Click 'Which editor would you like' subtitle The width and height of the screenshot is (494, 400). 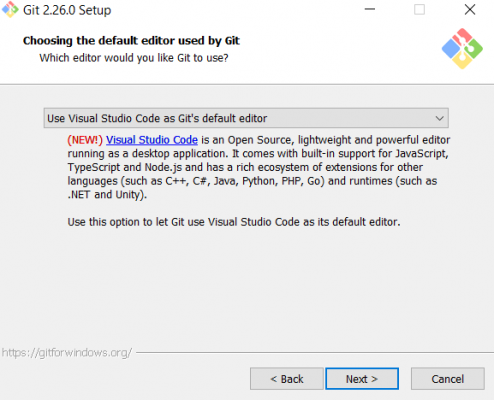(134, 58)
